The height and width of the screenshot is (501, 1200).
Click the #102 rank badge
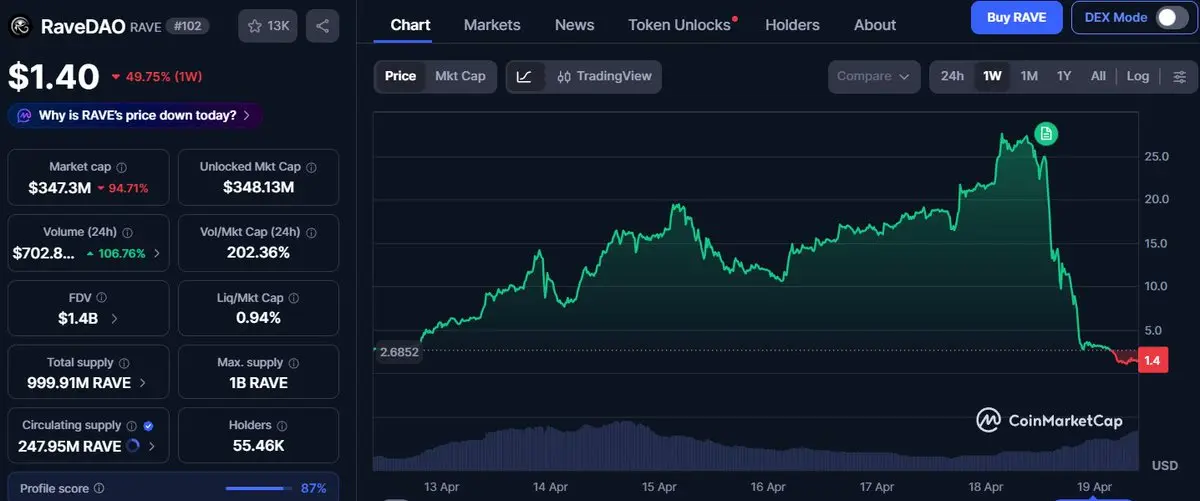(x=188, y=26)
